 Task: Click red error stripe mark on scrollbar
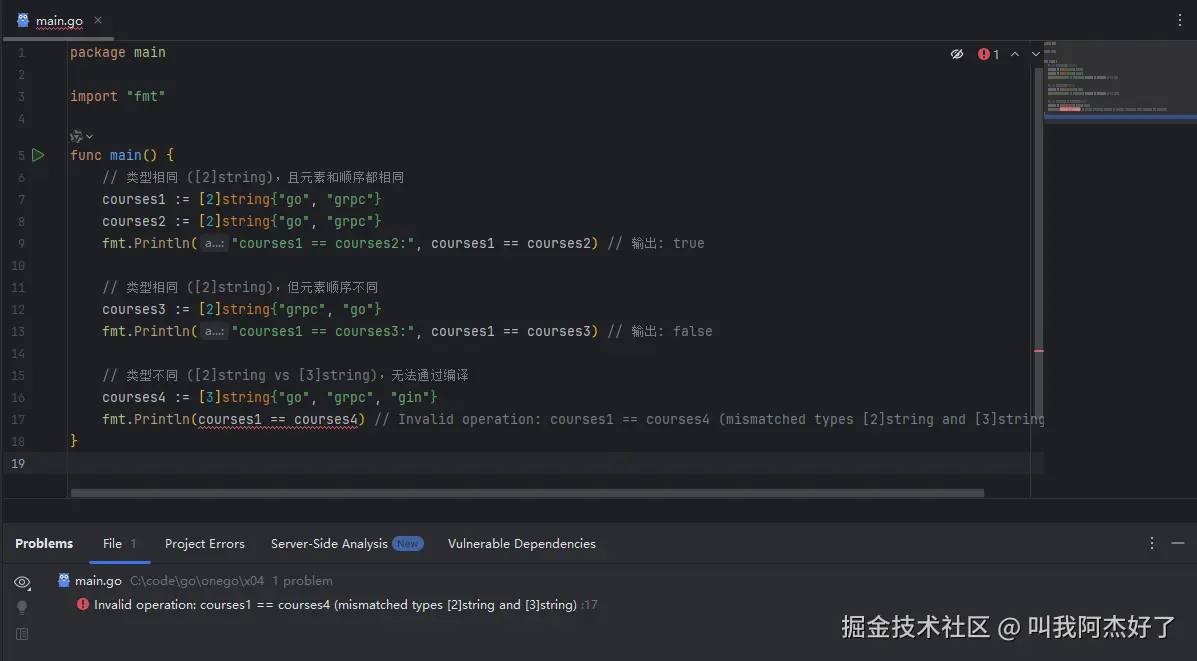tap(1038, 351)
